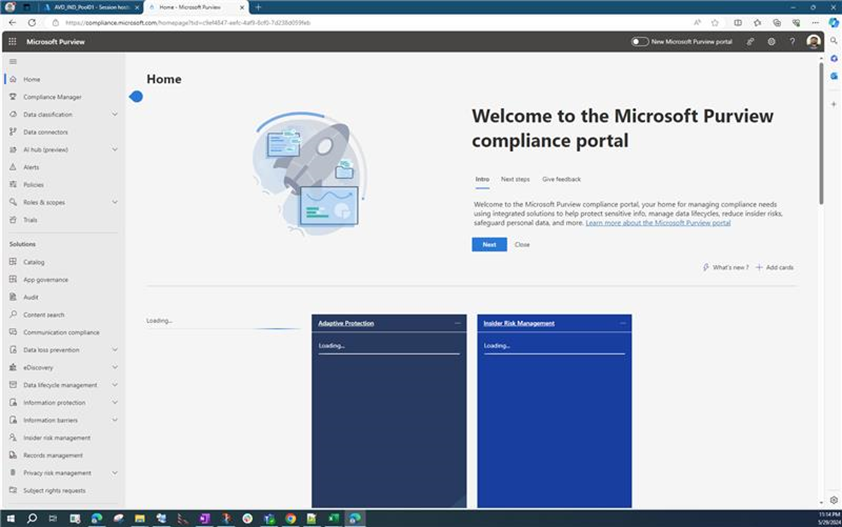Viewport: 842px width, 527px height.
Task: Click Close on the welcome banner
Action: point(522,244)
